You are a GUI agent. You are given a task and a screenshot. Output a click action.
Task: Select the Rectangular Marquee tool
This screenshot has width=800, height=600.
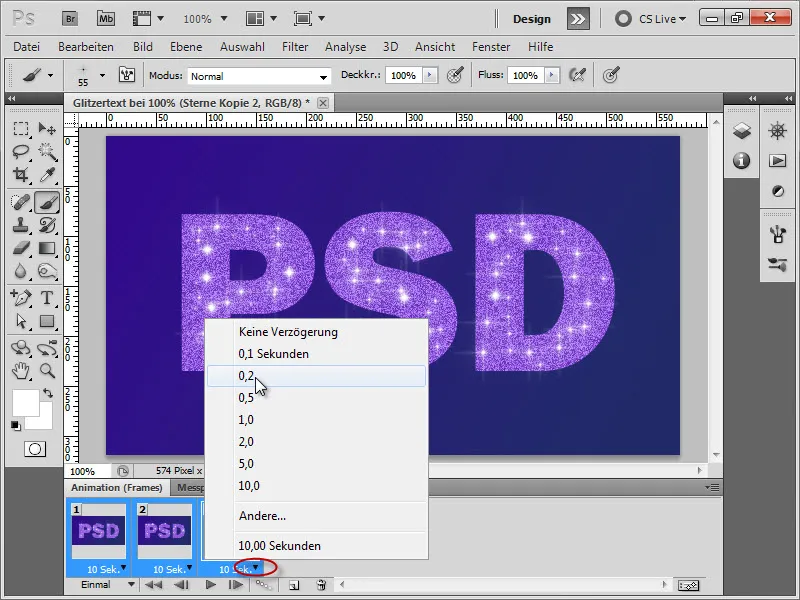tap(21, 129)
